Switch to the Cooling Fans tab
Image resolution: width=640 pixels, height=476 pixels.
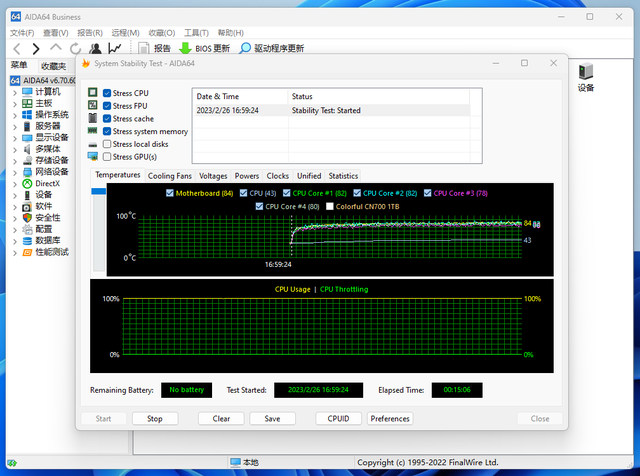(x=169, y=176)
